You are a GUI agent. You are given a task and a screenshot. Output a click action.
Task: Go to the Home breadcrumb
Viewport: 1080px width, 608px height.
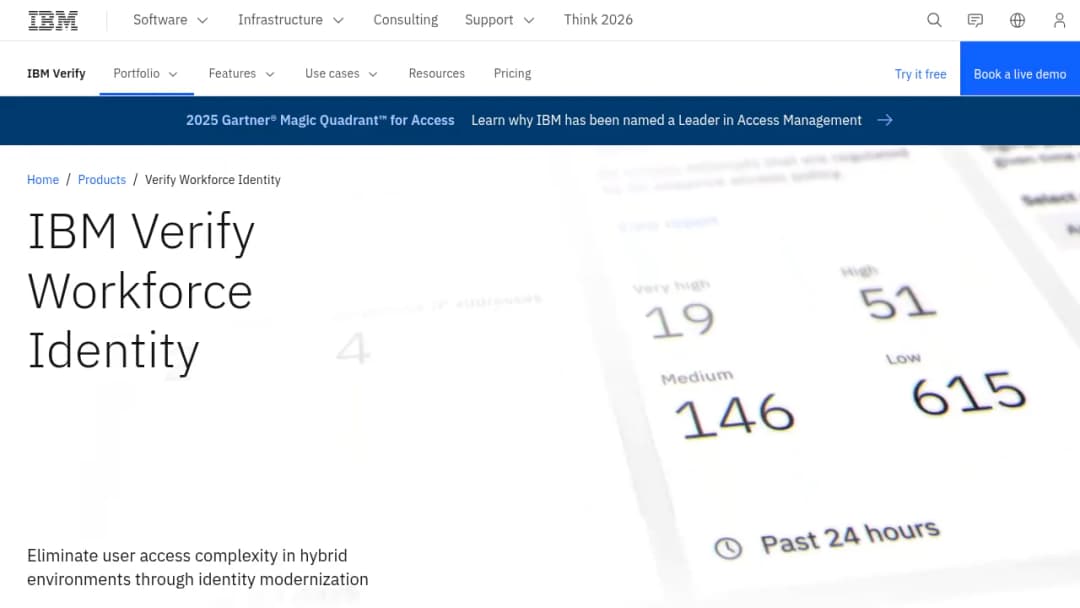(43, 180)
